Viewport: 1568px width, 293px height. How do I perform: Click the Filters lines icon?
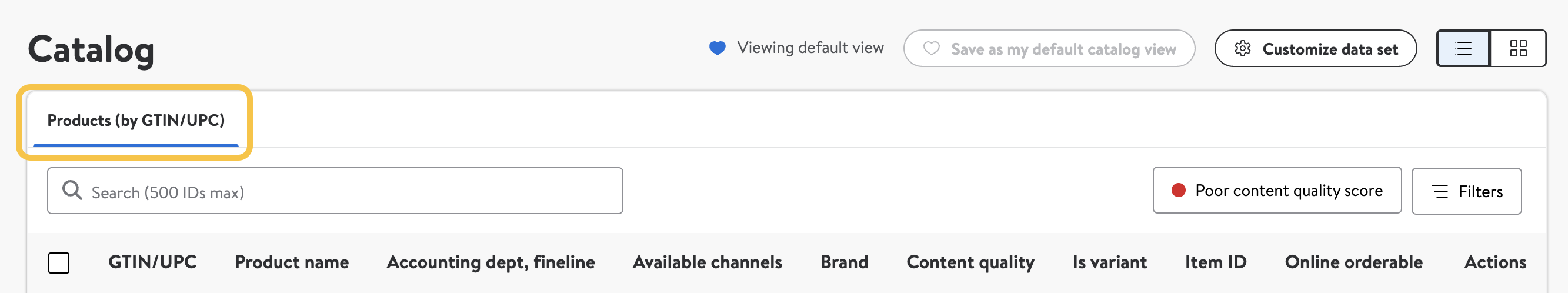[1440, 191]
